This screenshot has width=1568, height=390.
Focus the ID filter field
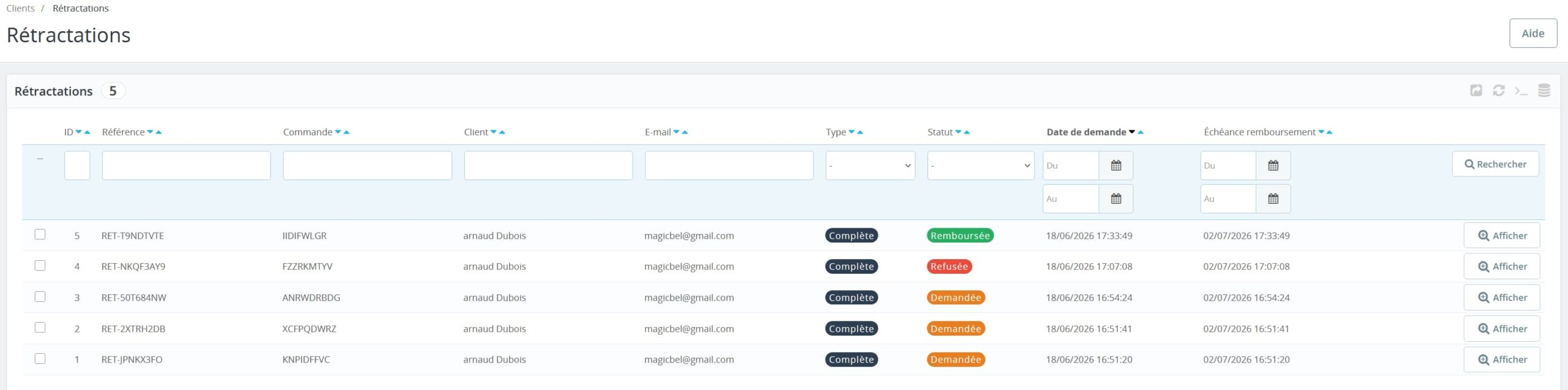pyautogui.click(x=77, y=165)
